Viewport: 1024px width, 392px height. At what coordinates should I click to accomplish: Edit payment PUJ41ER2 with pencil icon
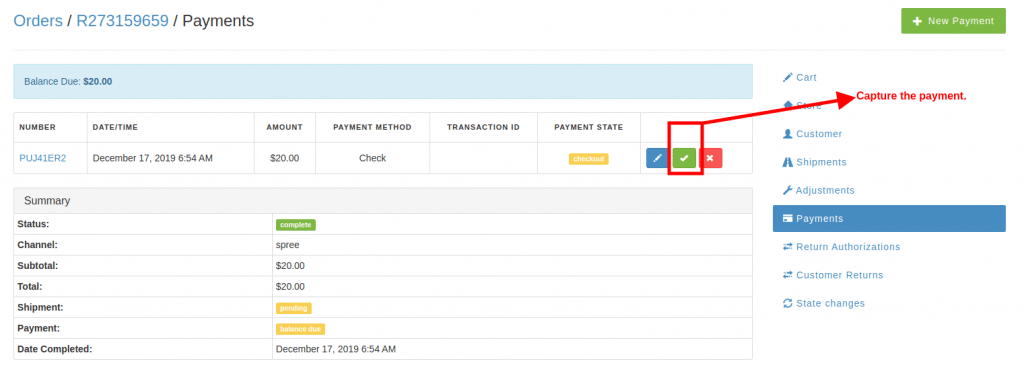pyautogui.click(x=658, y=158)
